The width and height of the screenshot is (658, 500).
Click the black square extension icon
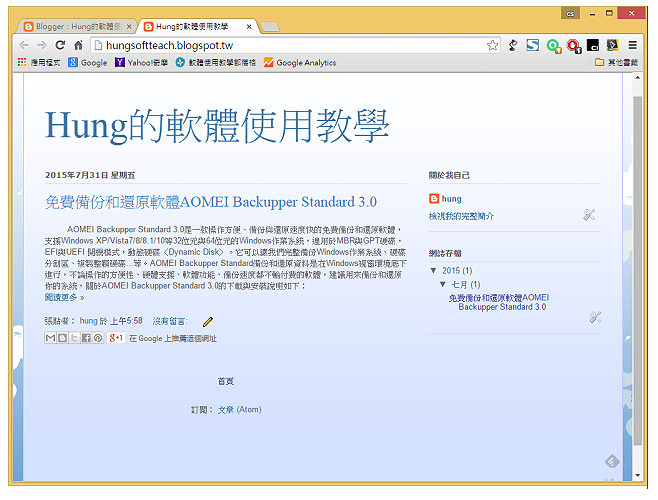pyautogui.click(x=593, y=45)
